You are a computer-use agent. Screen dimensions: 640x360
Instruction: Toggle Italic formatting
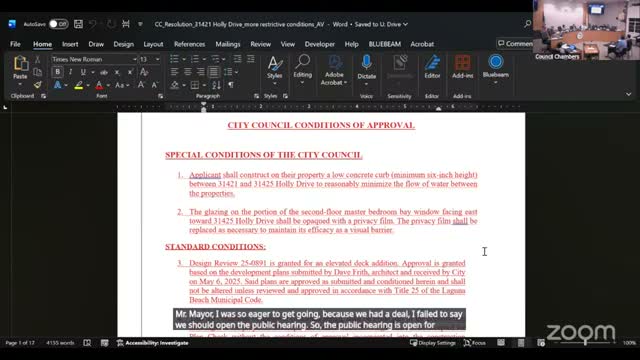coord(70,72)
